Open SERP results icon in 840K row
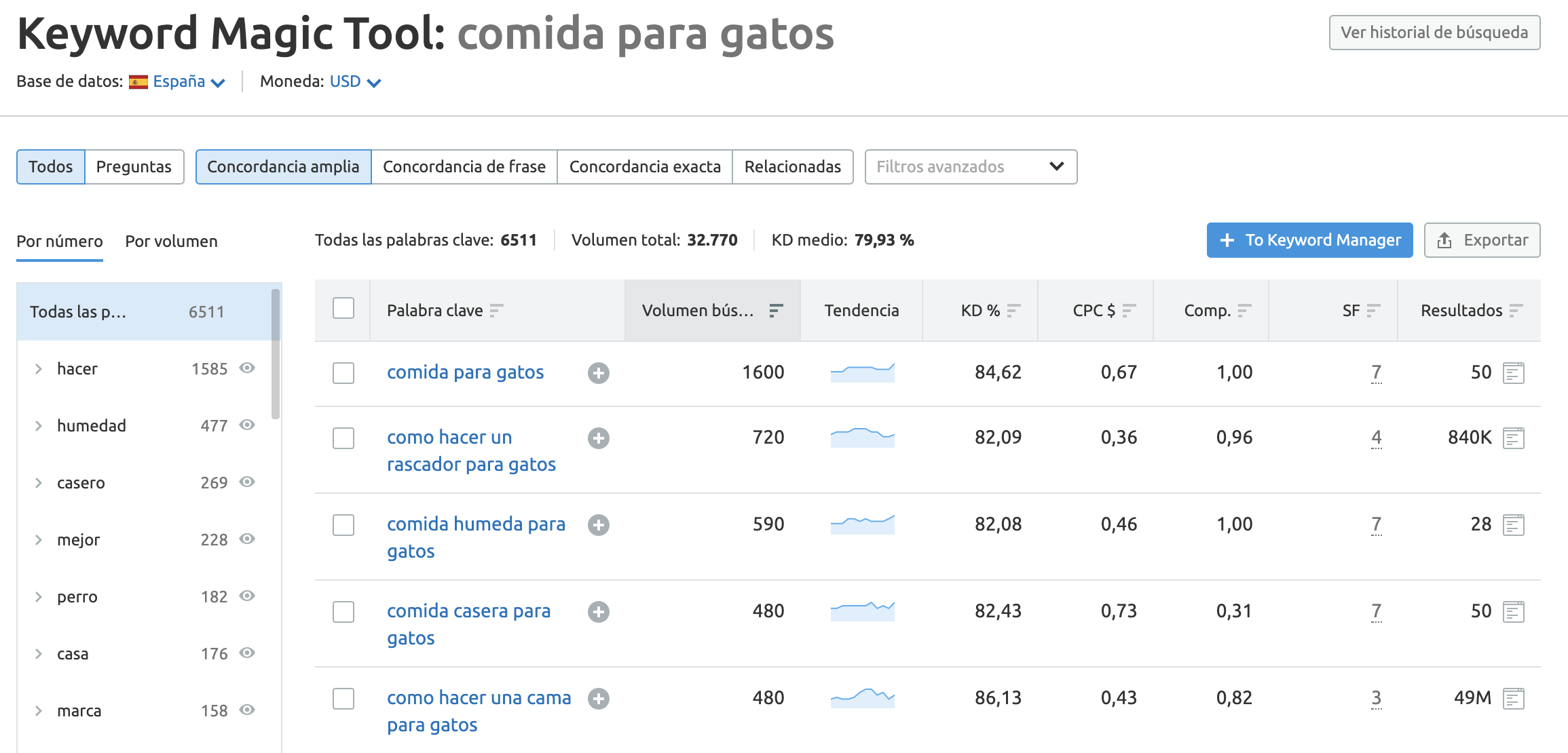1568x753 pixels. click(1514, 438)
